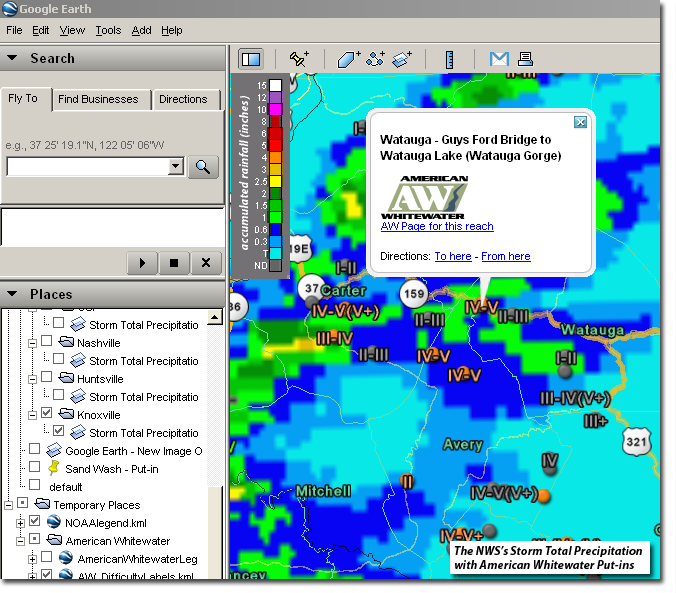Get directions To here
Screen dimensions: 676x593
pos(453,256)
